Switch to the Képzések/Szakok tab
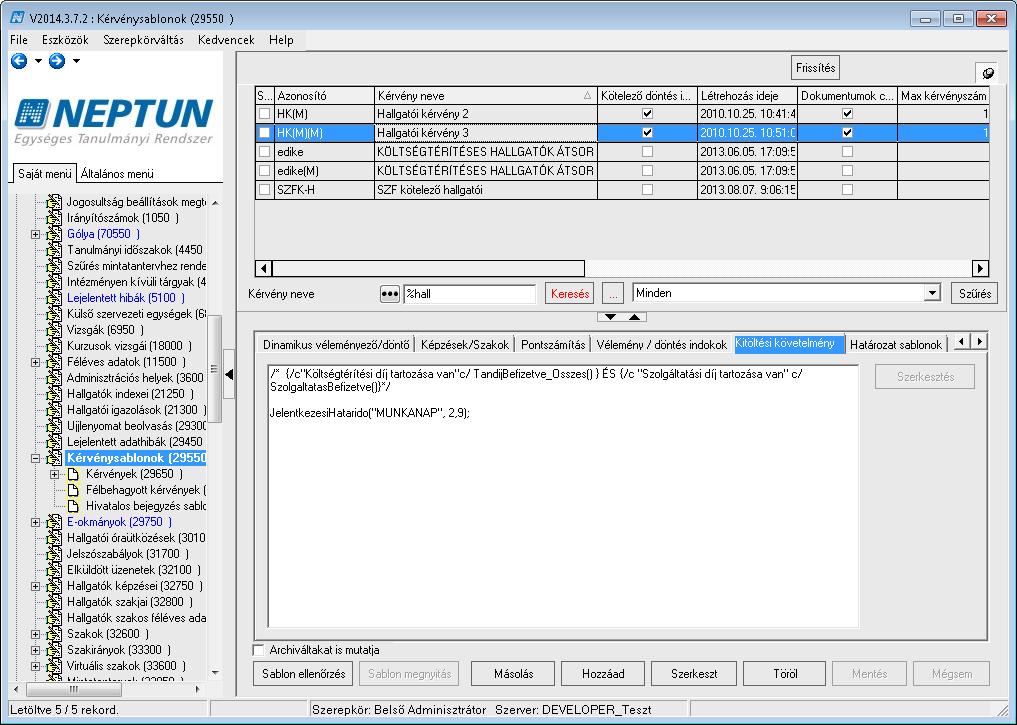This screenshot has width=1017, height=725. click(464, 344)
